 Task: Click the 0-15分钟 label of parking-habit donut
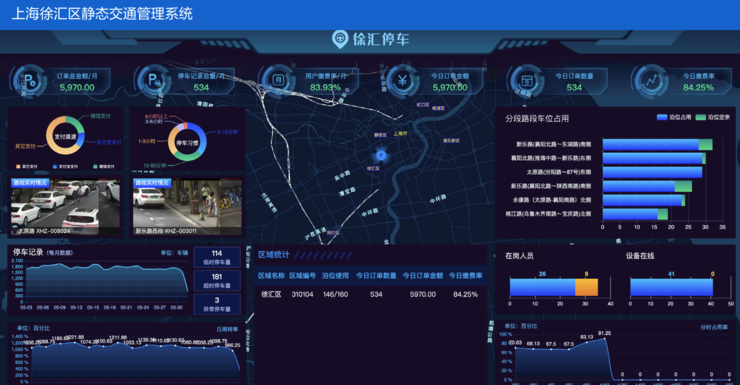227,132
